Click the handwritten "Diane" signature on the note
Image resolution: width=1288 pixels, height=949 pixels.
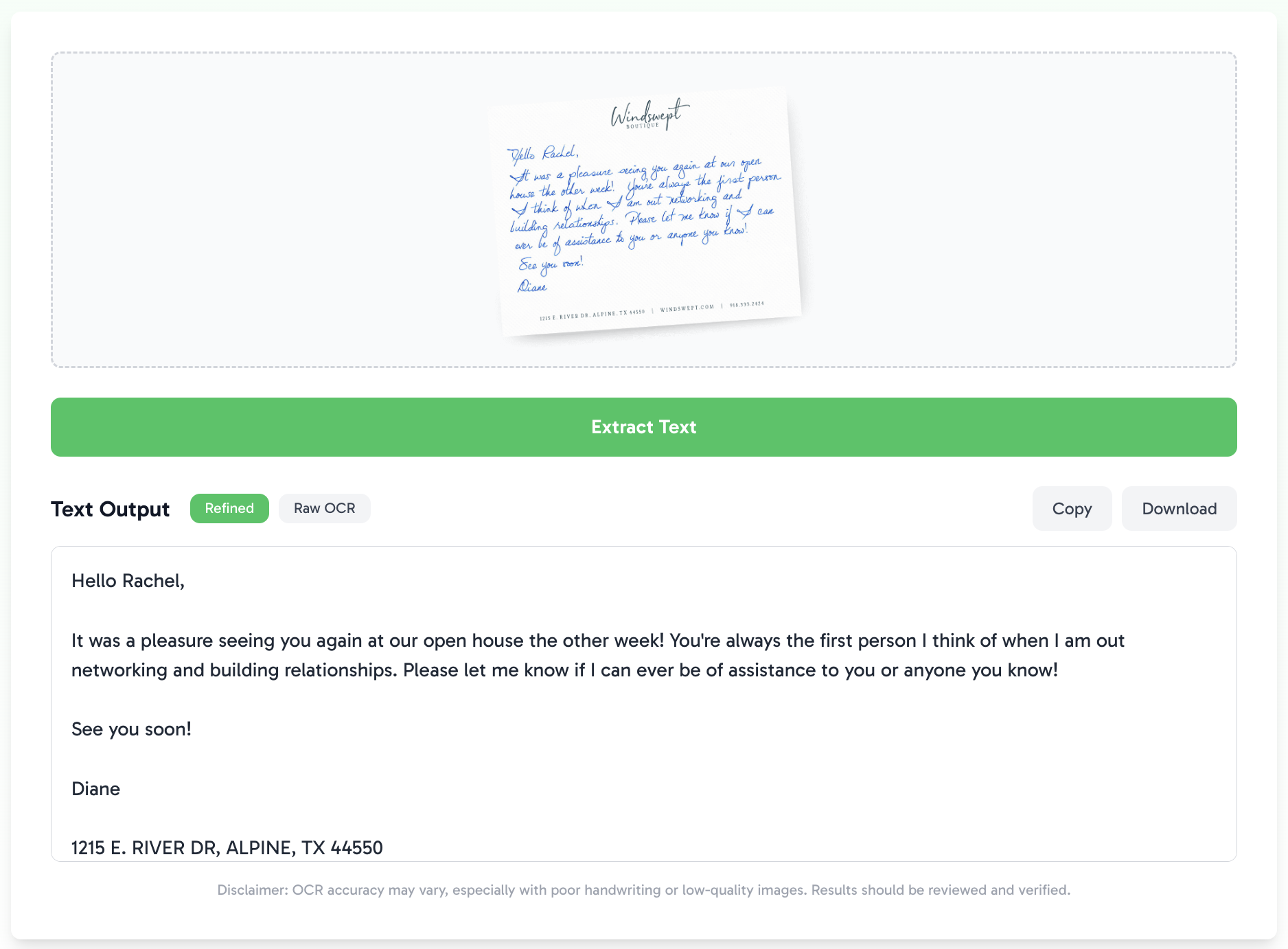click(x=532, y=288)
